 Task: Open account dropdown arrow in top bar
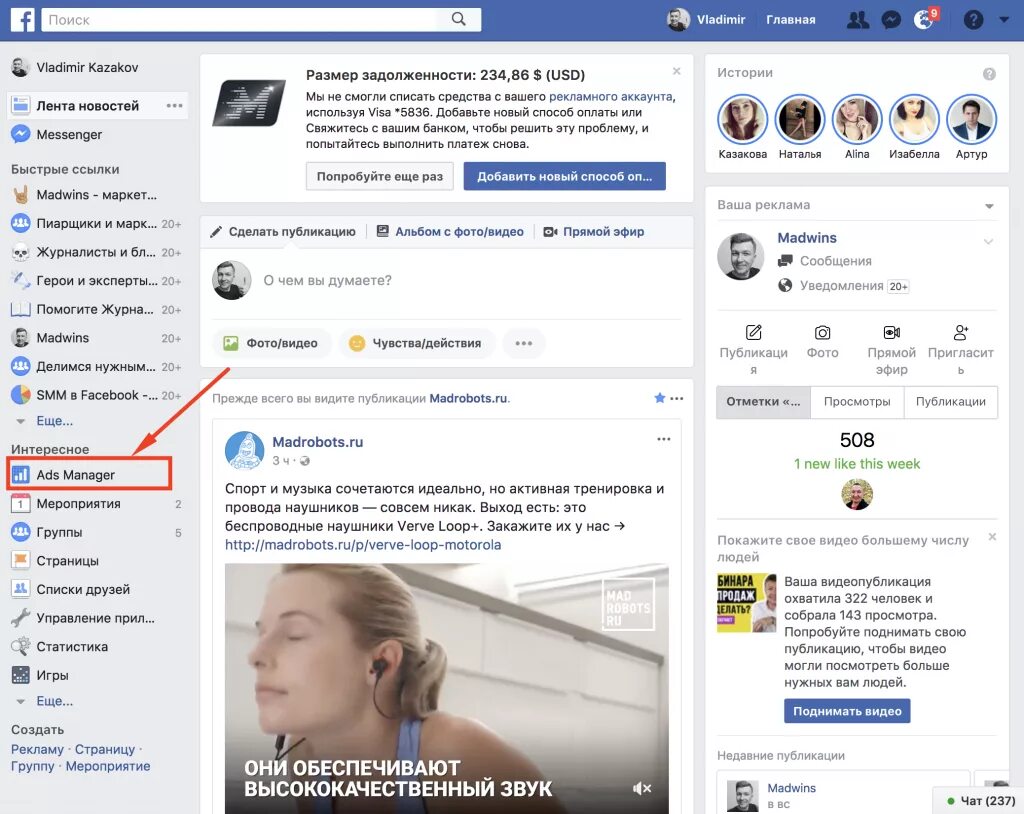(x=1004, y=20)
